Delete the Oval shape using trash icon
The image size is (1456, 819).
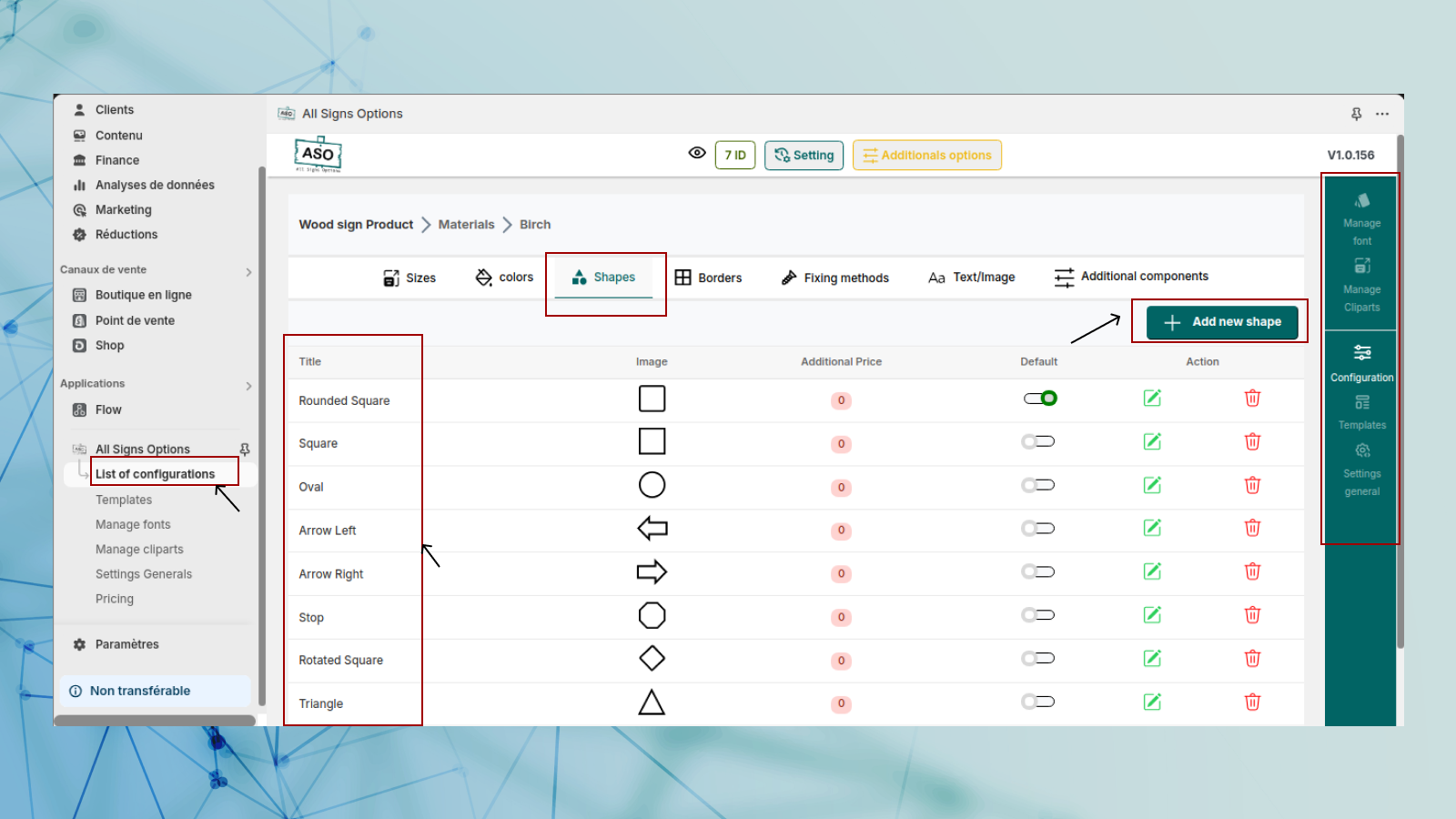pyautogui.click(x=1252, y=486)
